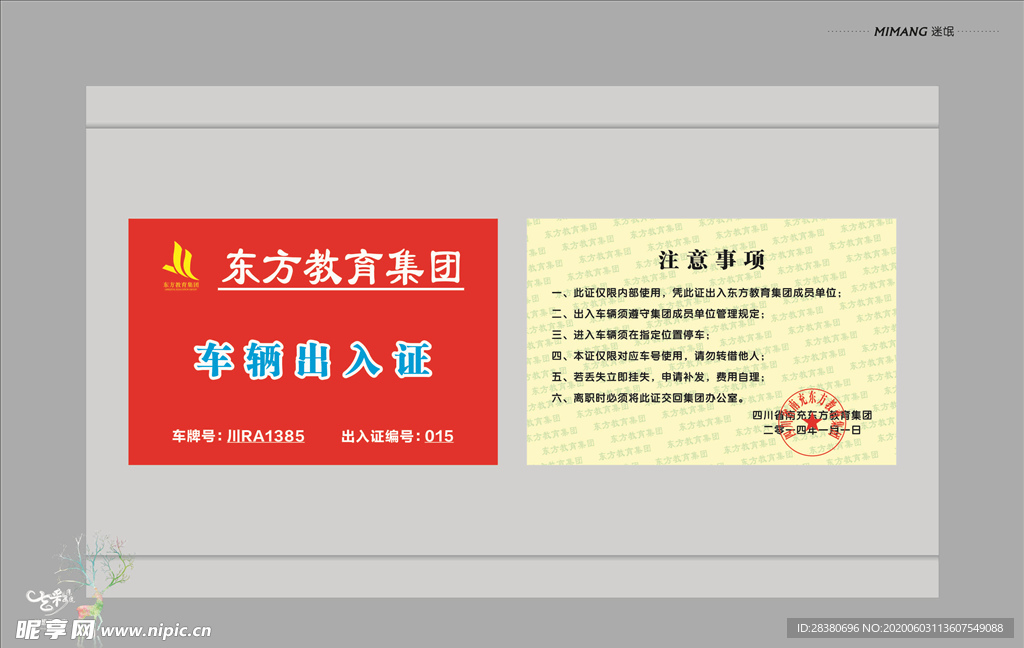Click rule 六、离职时必须将此证交回
This screenshot has width=1024, height=648.
pyautogui.click(x=648, y=397)
